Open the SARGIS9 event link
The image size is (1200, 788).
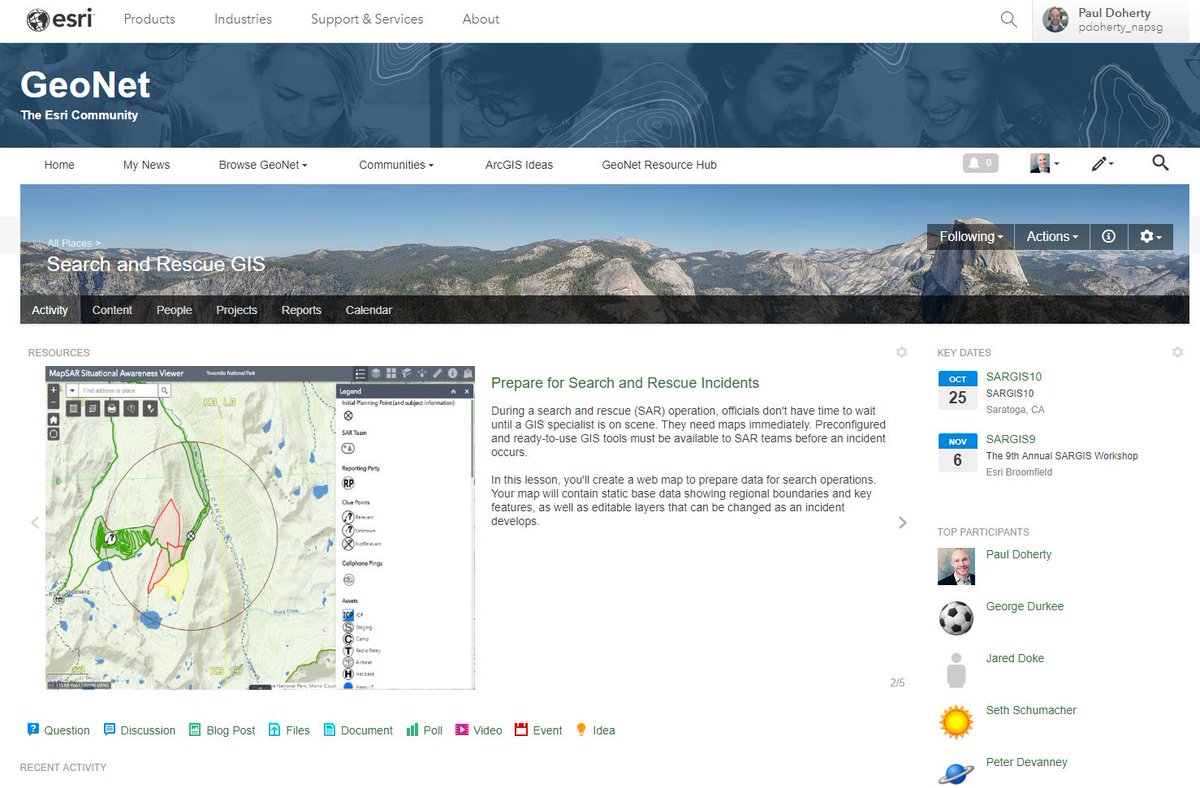[1010, 439]
